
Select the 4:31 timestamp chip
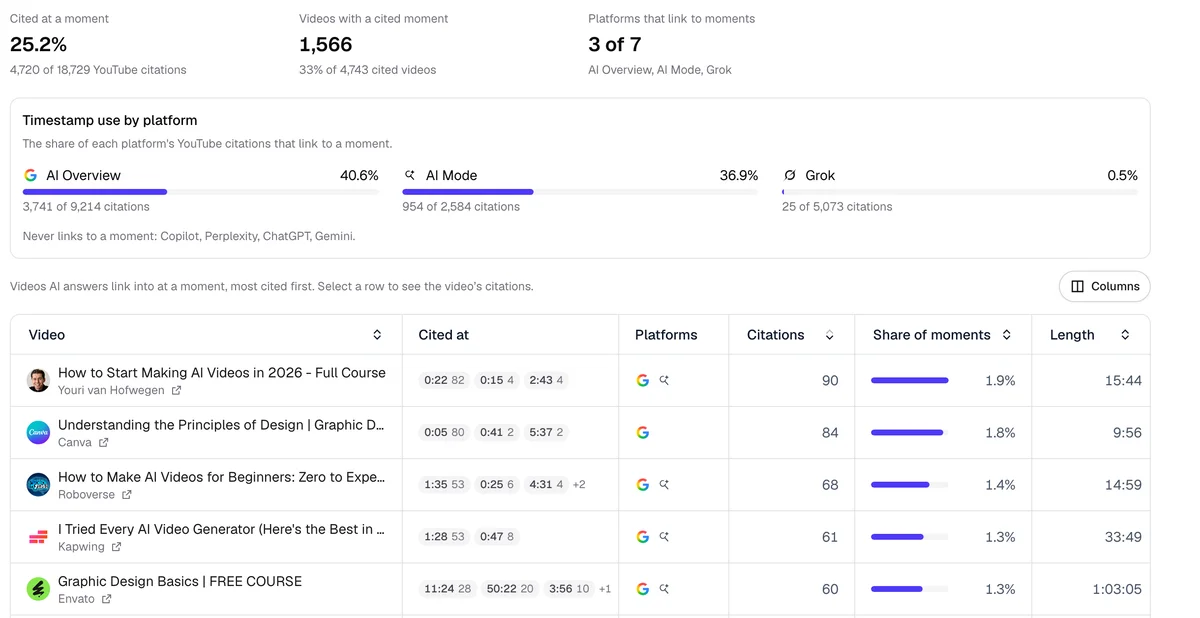546,484
